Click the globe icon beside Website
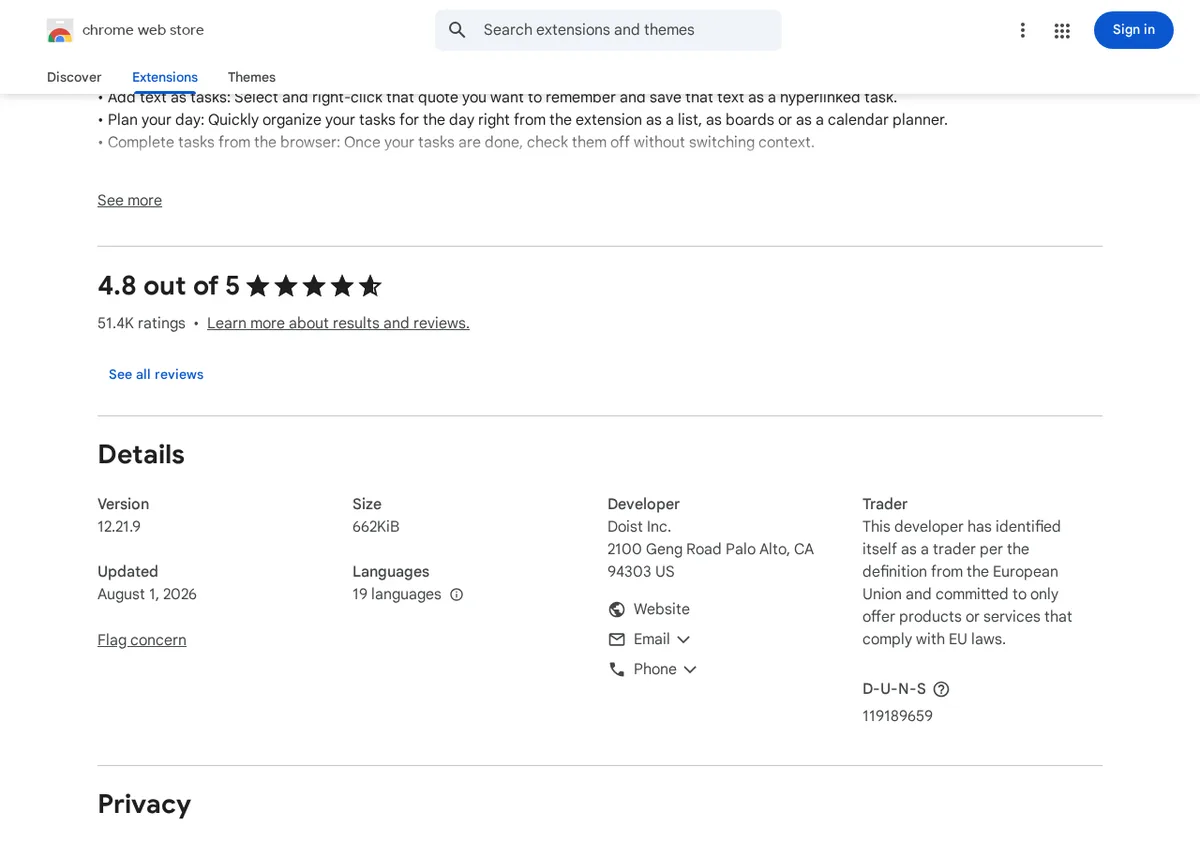 coord(617,609)
